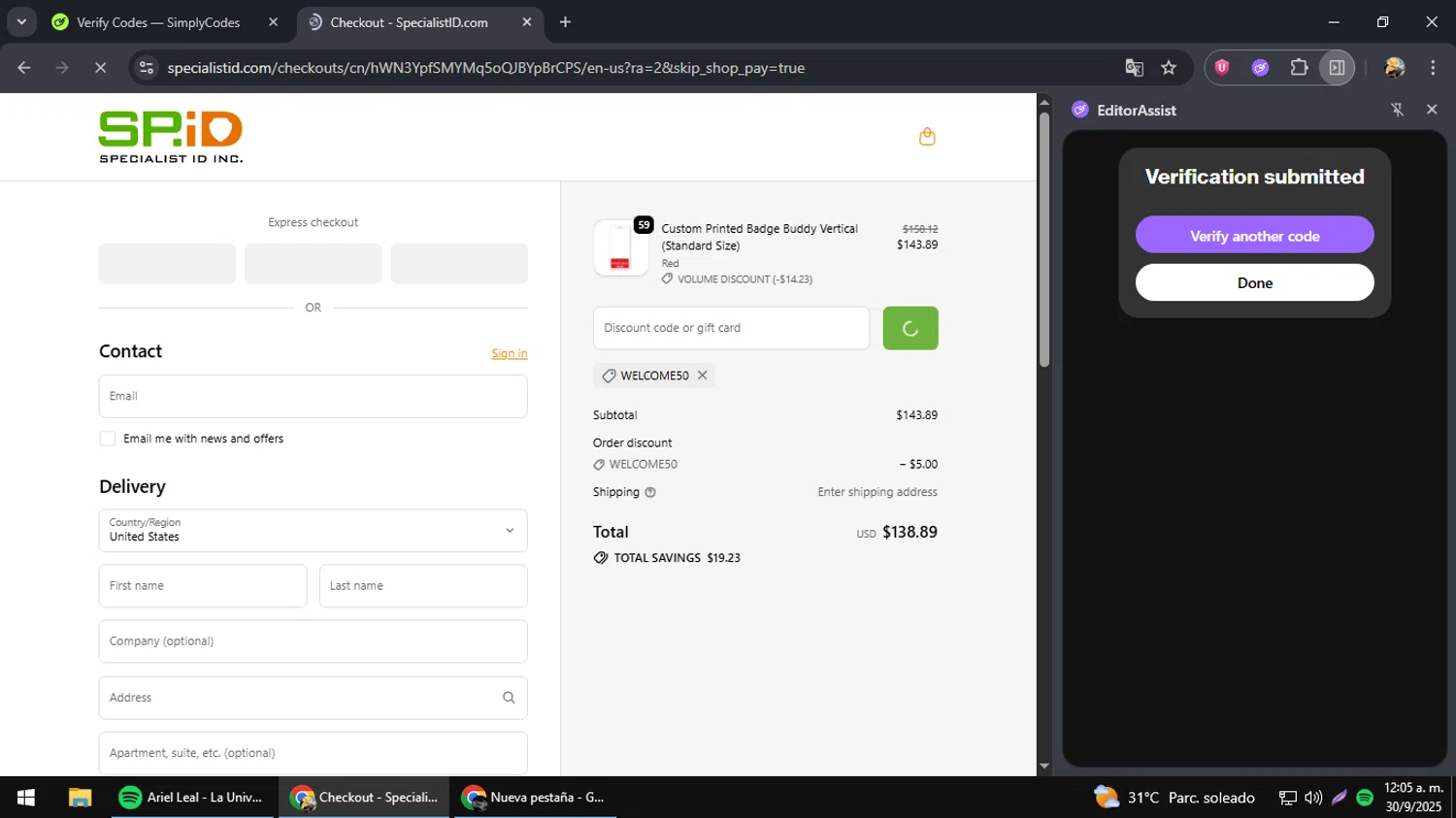Switch to Nueva pestaña Chrome taskbar window

pos(535,798)
